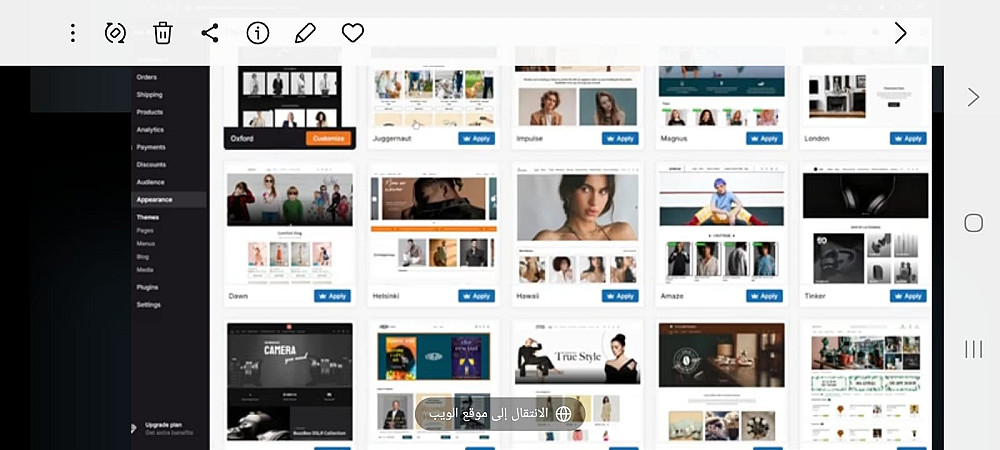Open Payments in the sidebar
The width and height of the screenshot is (1000, 450).
[151, 147]
